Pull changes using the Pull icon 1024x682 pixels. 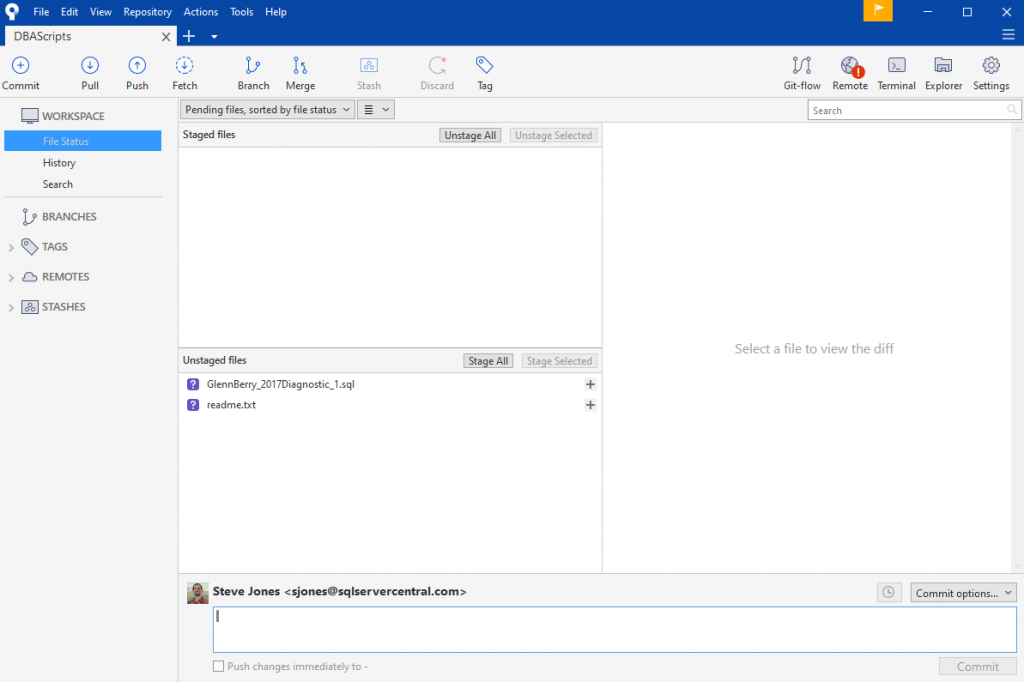point(90,72)
